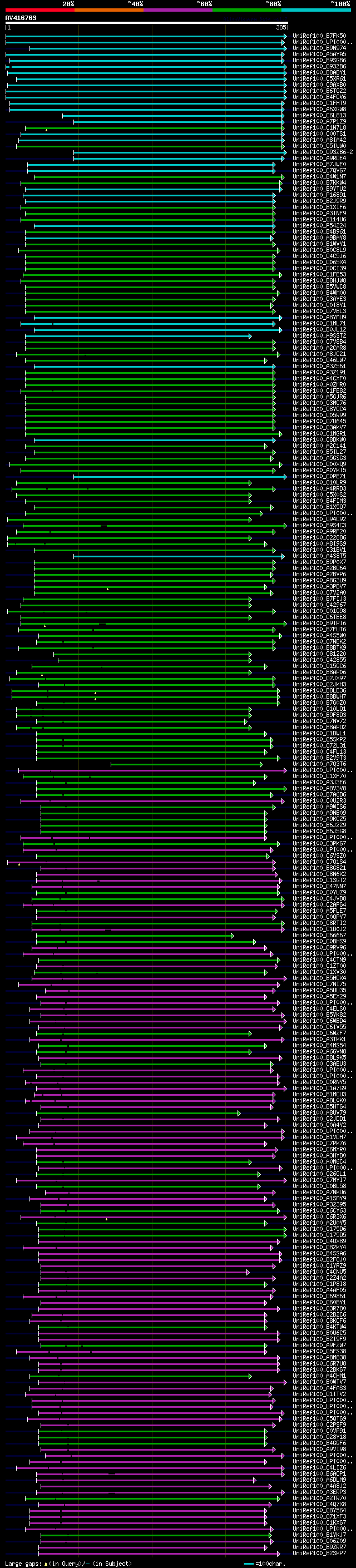Viewport: 356px width, 1568px height.
Task: Open hit UniRef100_B7FK50
Action: coord(319,36)
